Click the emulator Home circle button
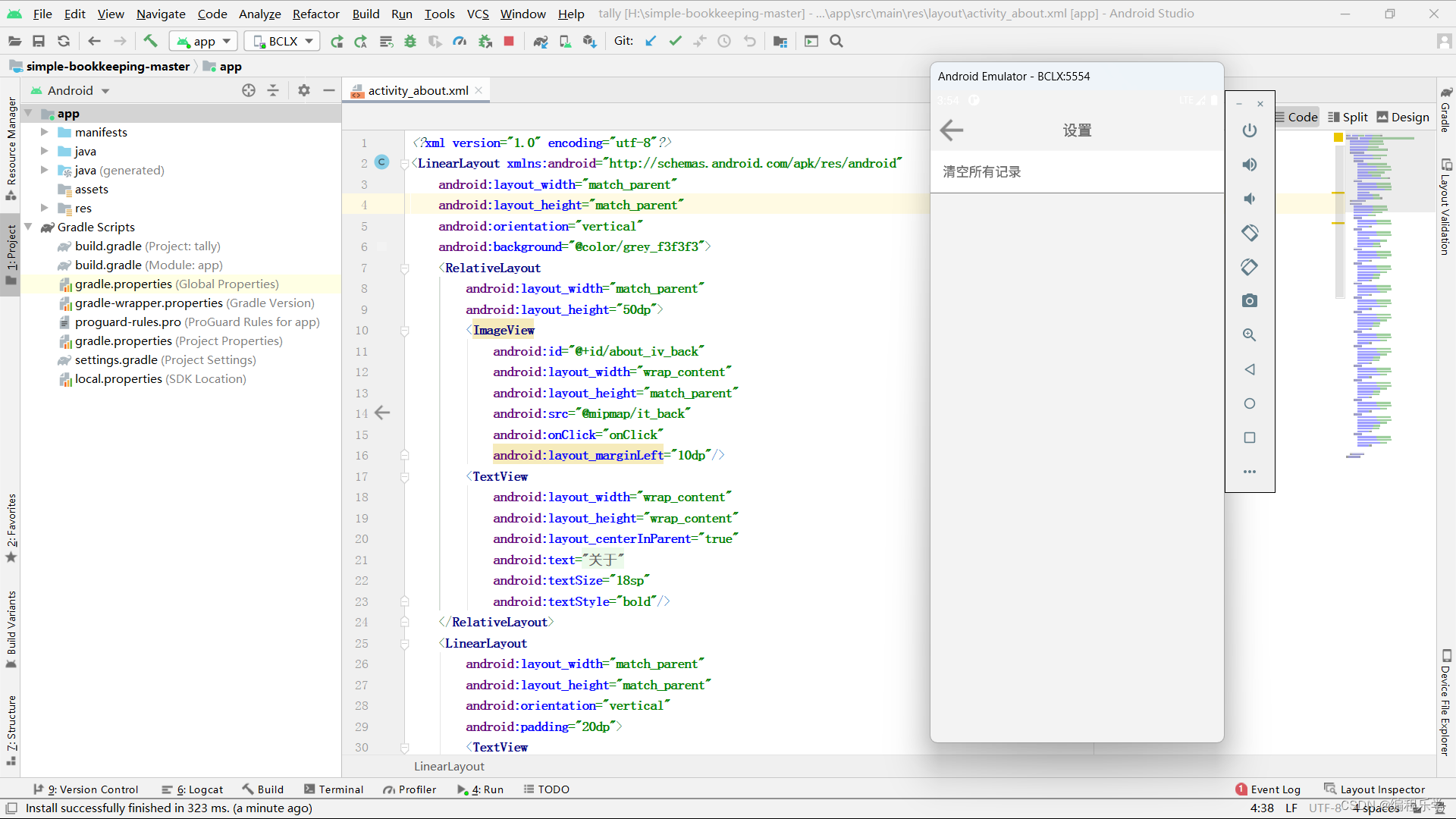The width and height of the screenshot is (1456, 819). pyautogui.click(x=1250, y=403)
